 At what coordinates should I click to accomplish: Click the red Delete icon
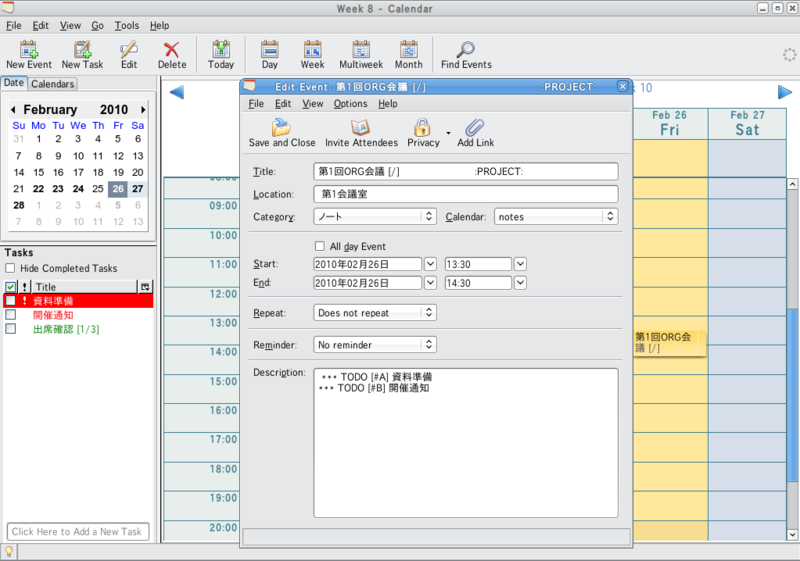[x=171, y=50]
